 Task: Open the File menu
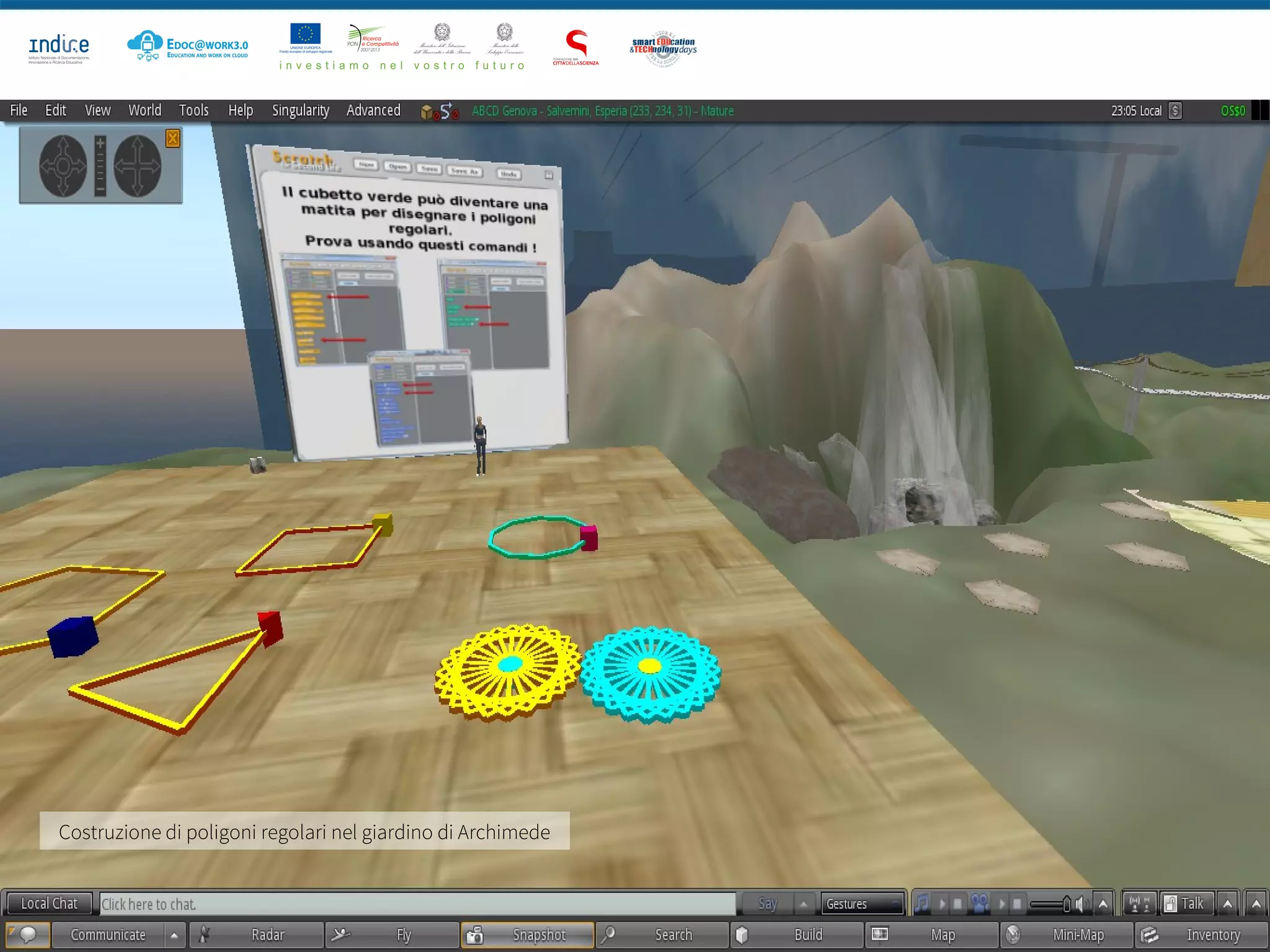coord(19,110)
